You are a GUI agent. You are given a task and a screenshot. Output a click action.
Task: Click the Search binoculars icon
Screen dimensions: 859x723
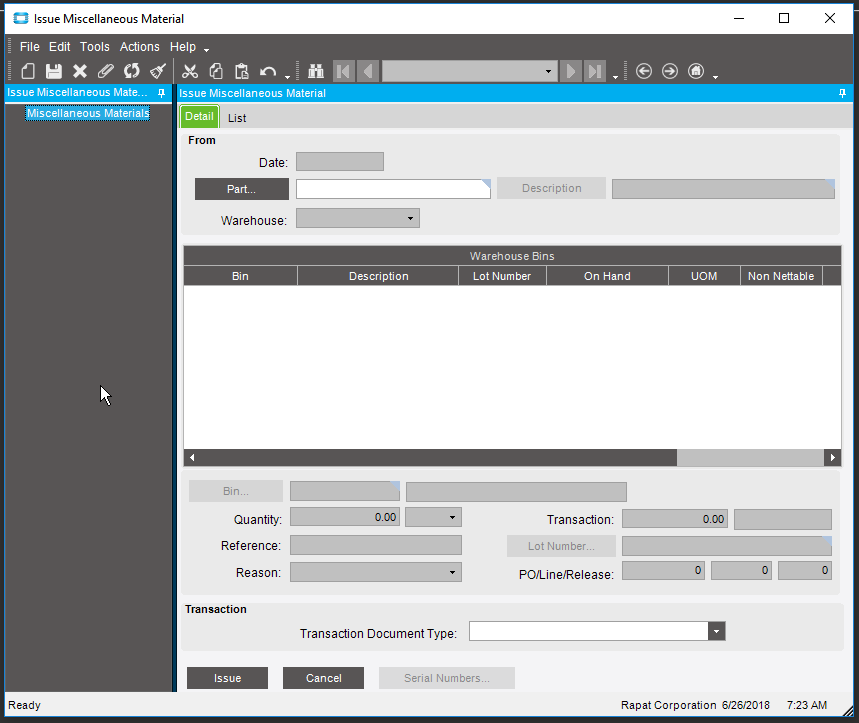[x=316, y=71]
